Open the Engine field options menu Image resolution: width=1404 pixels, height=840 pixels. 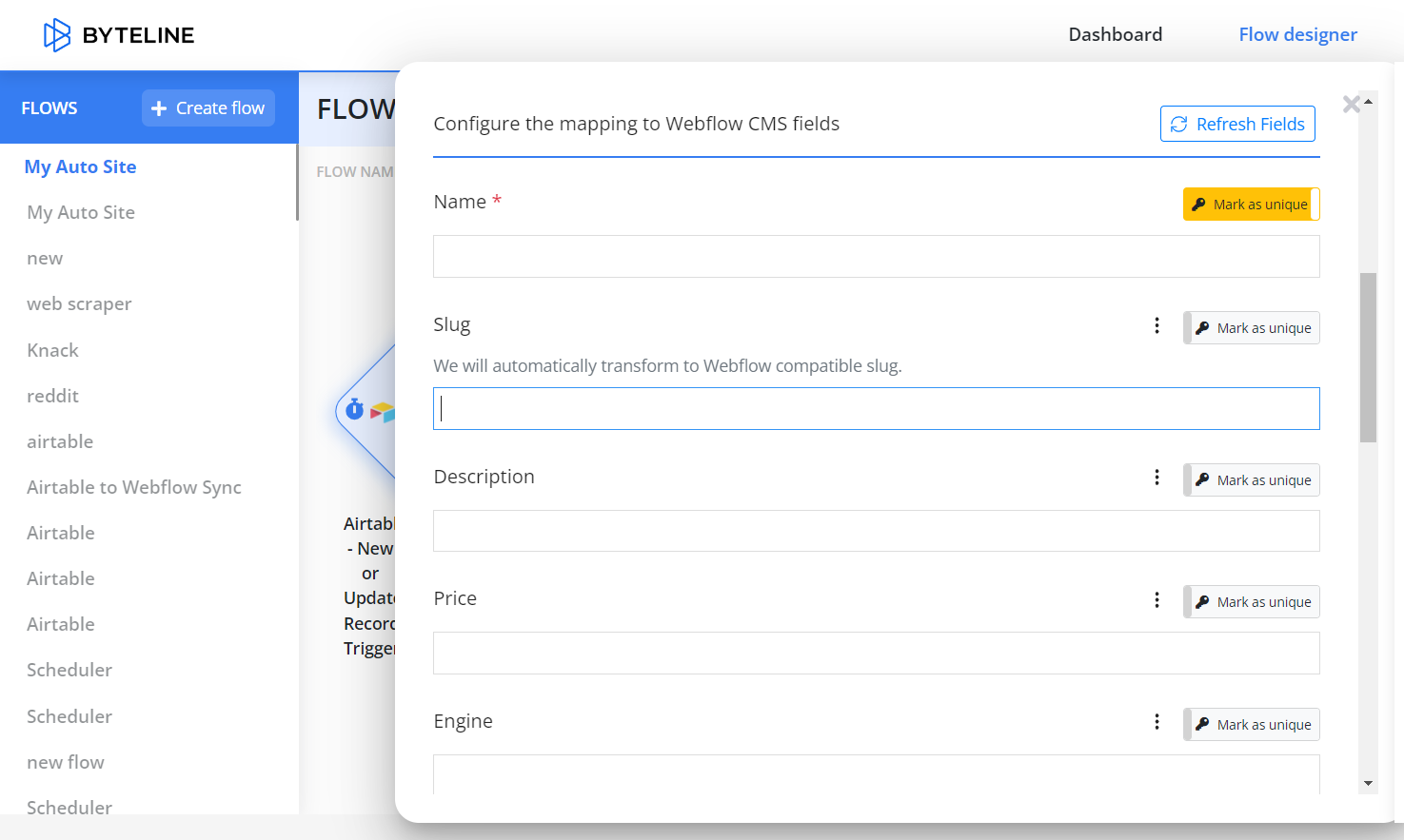[1157, 722]
